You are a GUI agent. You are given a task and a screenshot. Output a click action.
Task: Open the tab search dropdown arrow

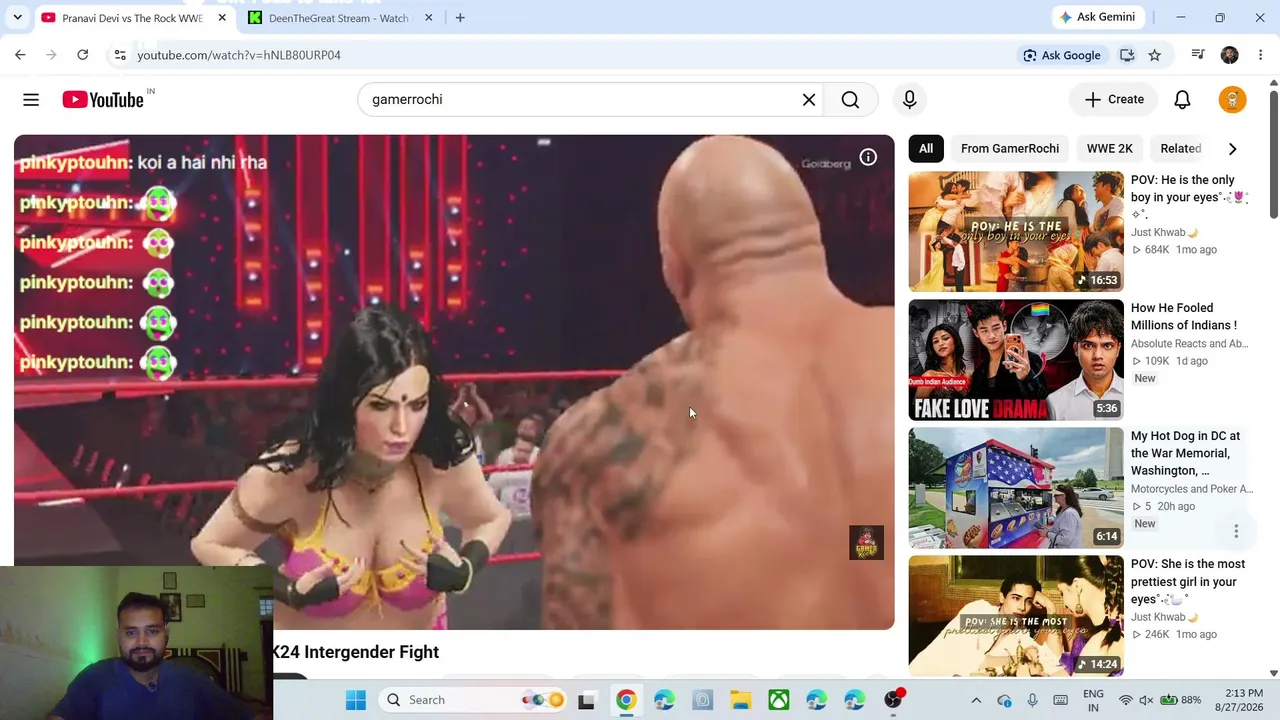pos(17,18)
